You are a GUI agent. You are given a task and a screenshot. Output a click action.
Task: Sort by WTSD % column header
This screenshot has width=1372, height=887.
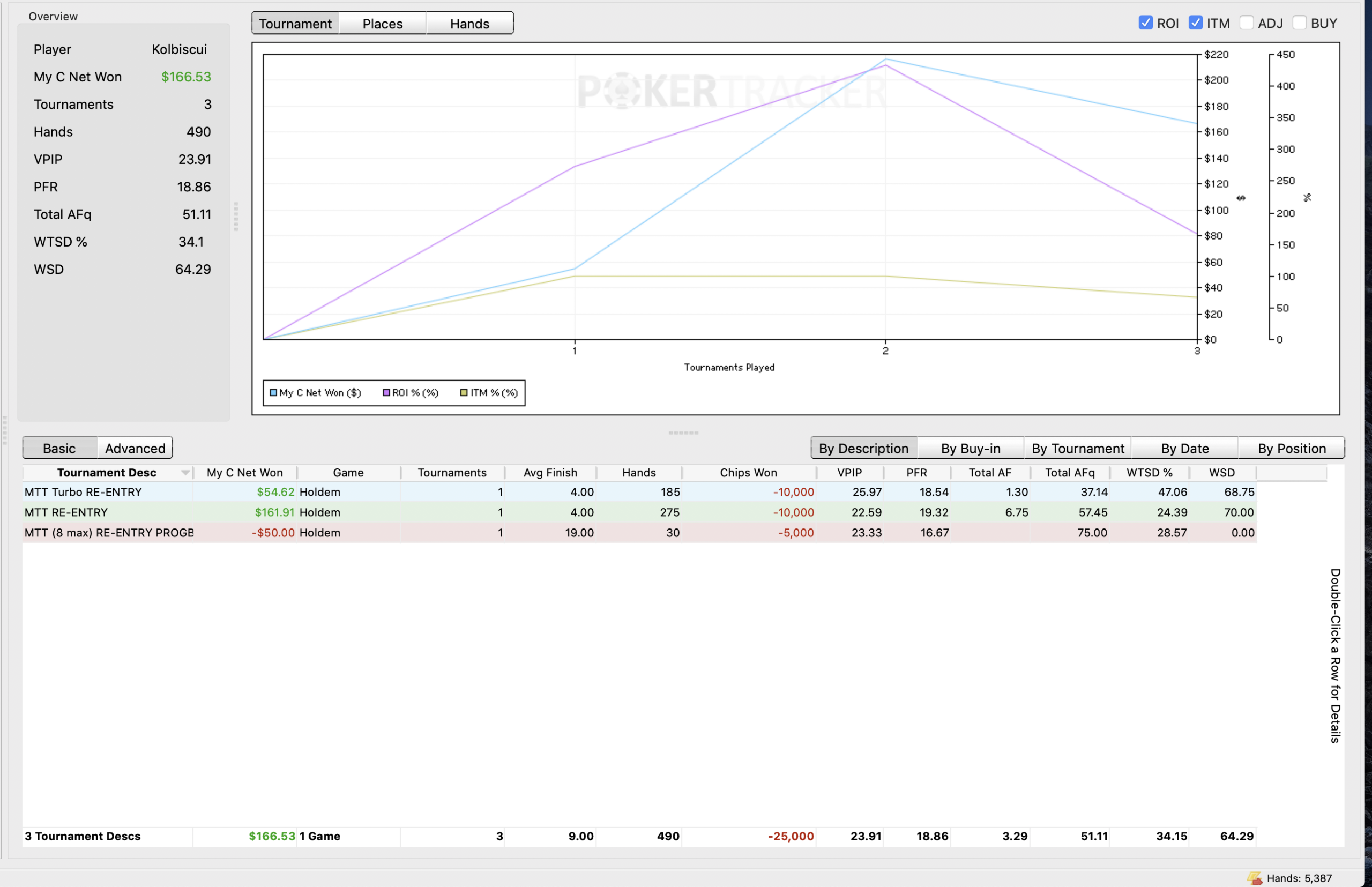coord(1150,473)
